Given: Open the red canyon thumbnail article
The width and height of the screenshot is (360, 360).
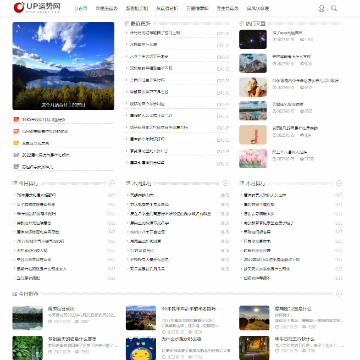Looking at the screenshot, I should point(141,318).
